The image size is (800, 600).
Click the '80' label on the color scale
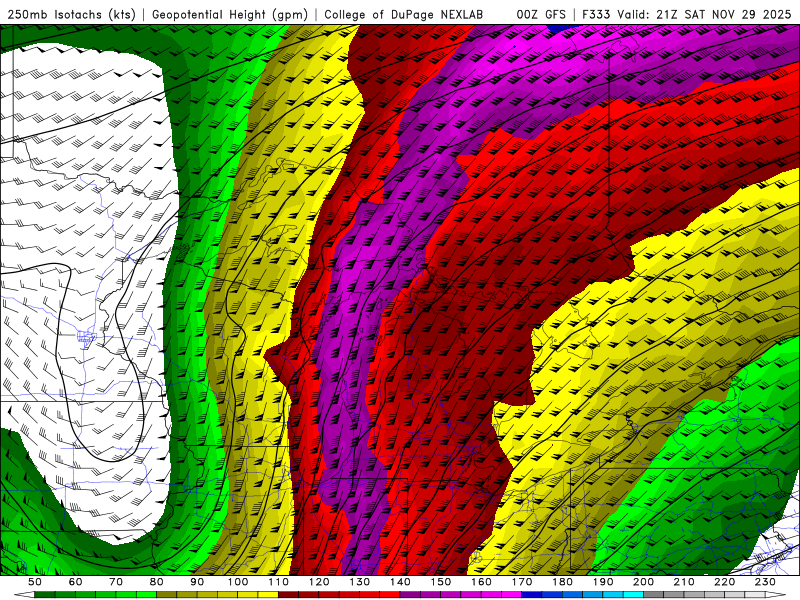click(x=156, y=582)
